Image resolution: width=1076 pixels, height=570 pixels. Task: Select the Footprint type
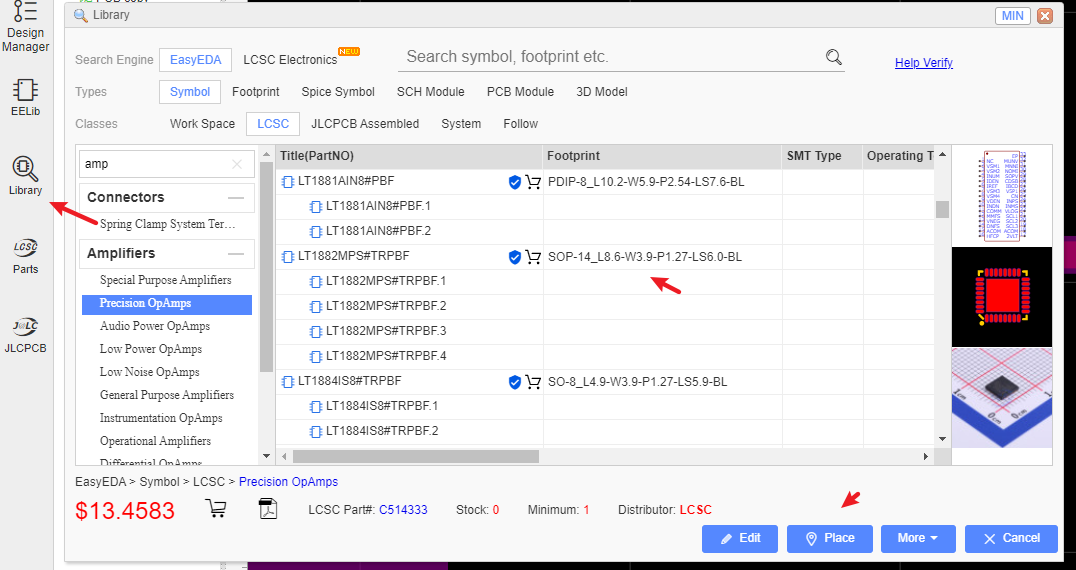255,92
